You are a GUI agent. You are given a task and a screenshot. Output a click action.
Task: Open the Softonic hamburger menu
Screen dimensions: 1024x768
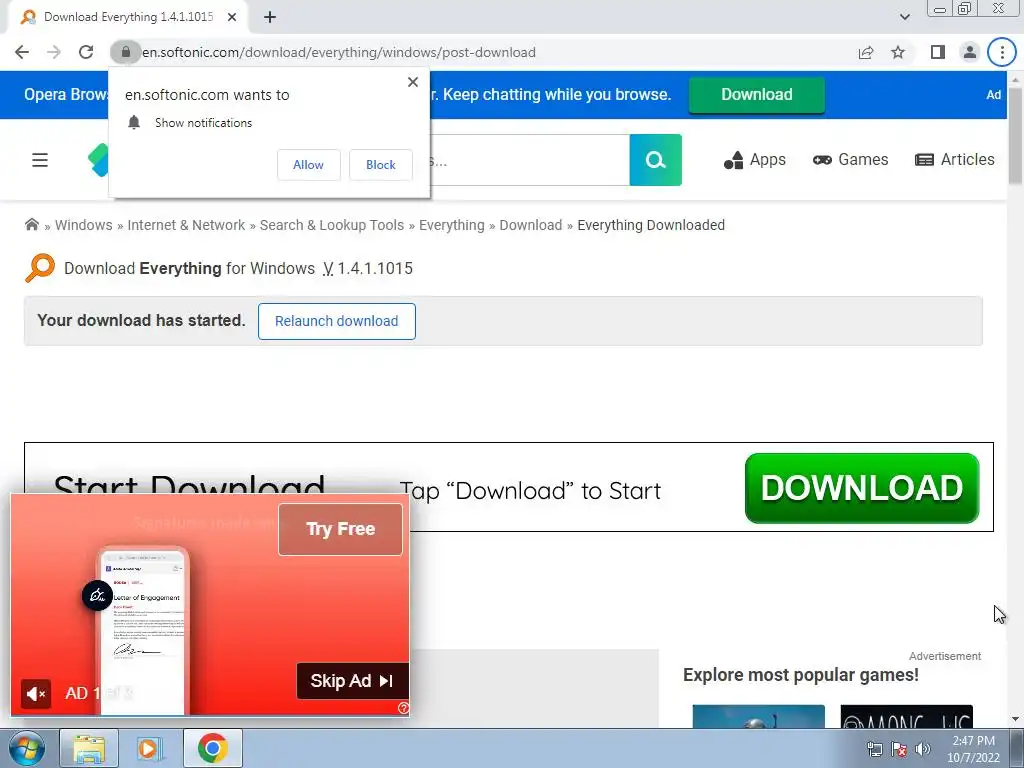click(x=40, y=160)
